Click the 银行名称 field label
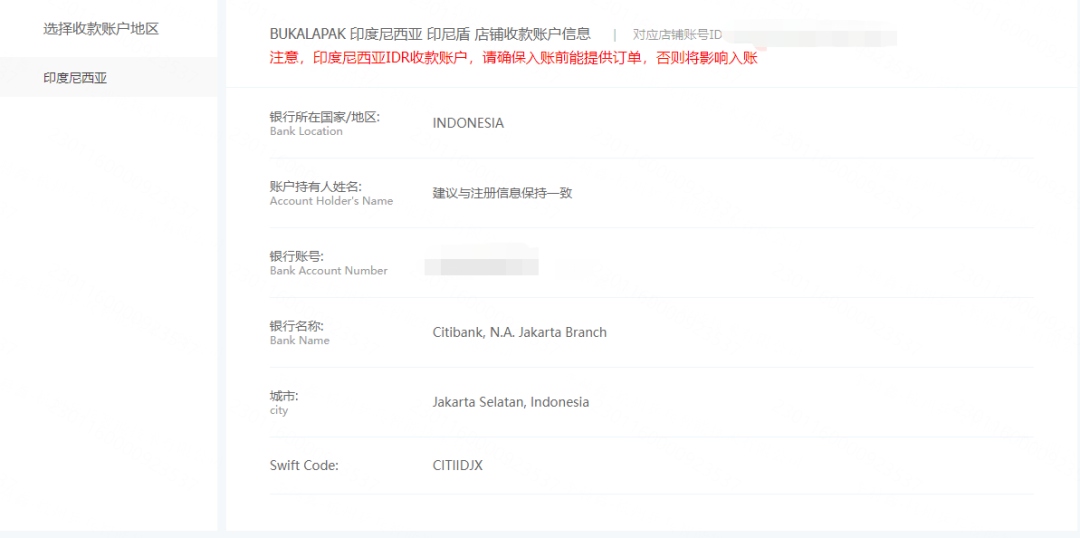Image resolution: width=1080 pixels, height=538 pixels. point(296,326)
